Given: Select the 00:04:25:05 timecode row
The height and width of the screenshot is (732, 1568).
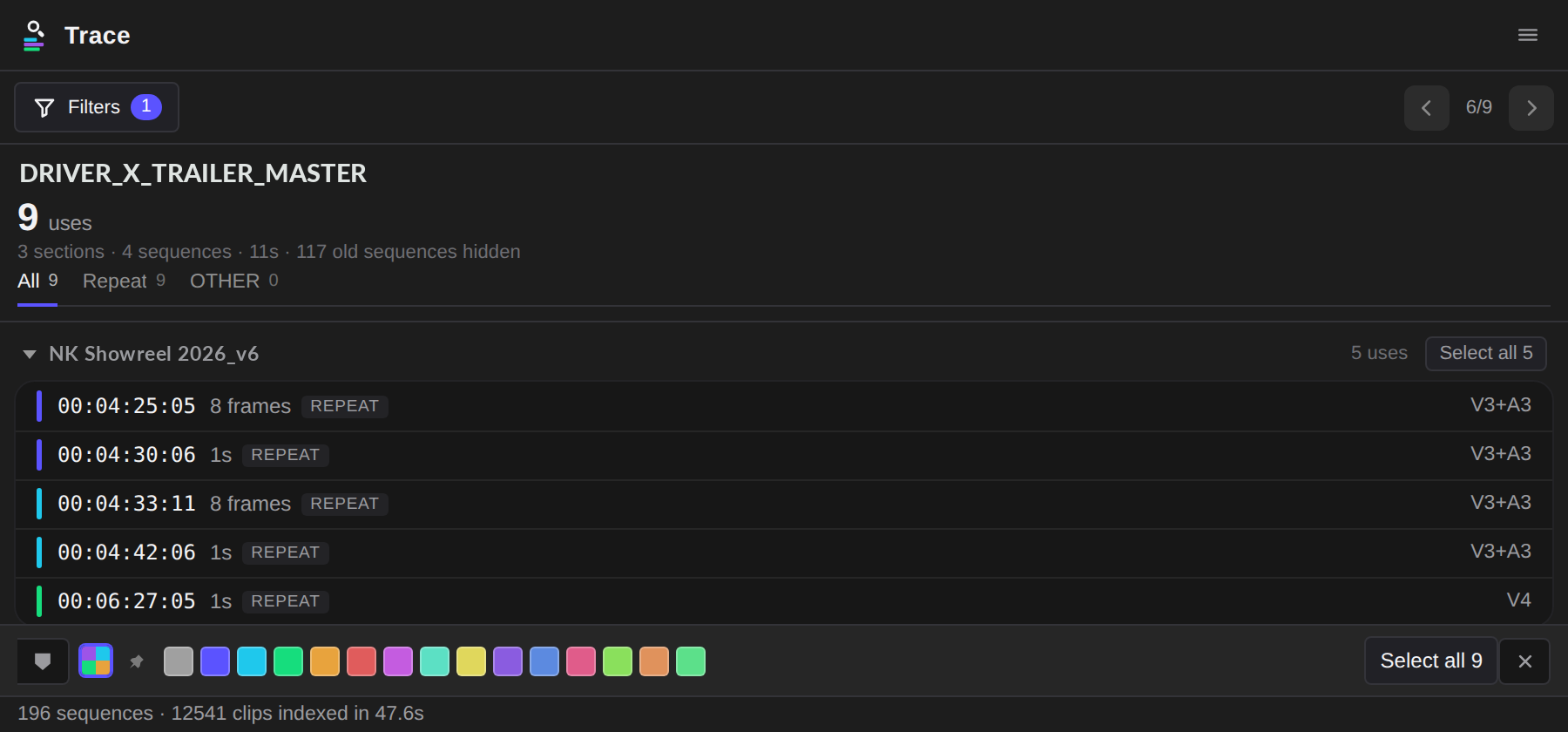Looking at the screenshot, I should [784, 406].
